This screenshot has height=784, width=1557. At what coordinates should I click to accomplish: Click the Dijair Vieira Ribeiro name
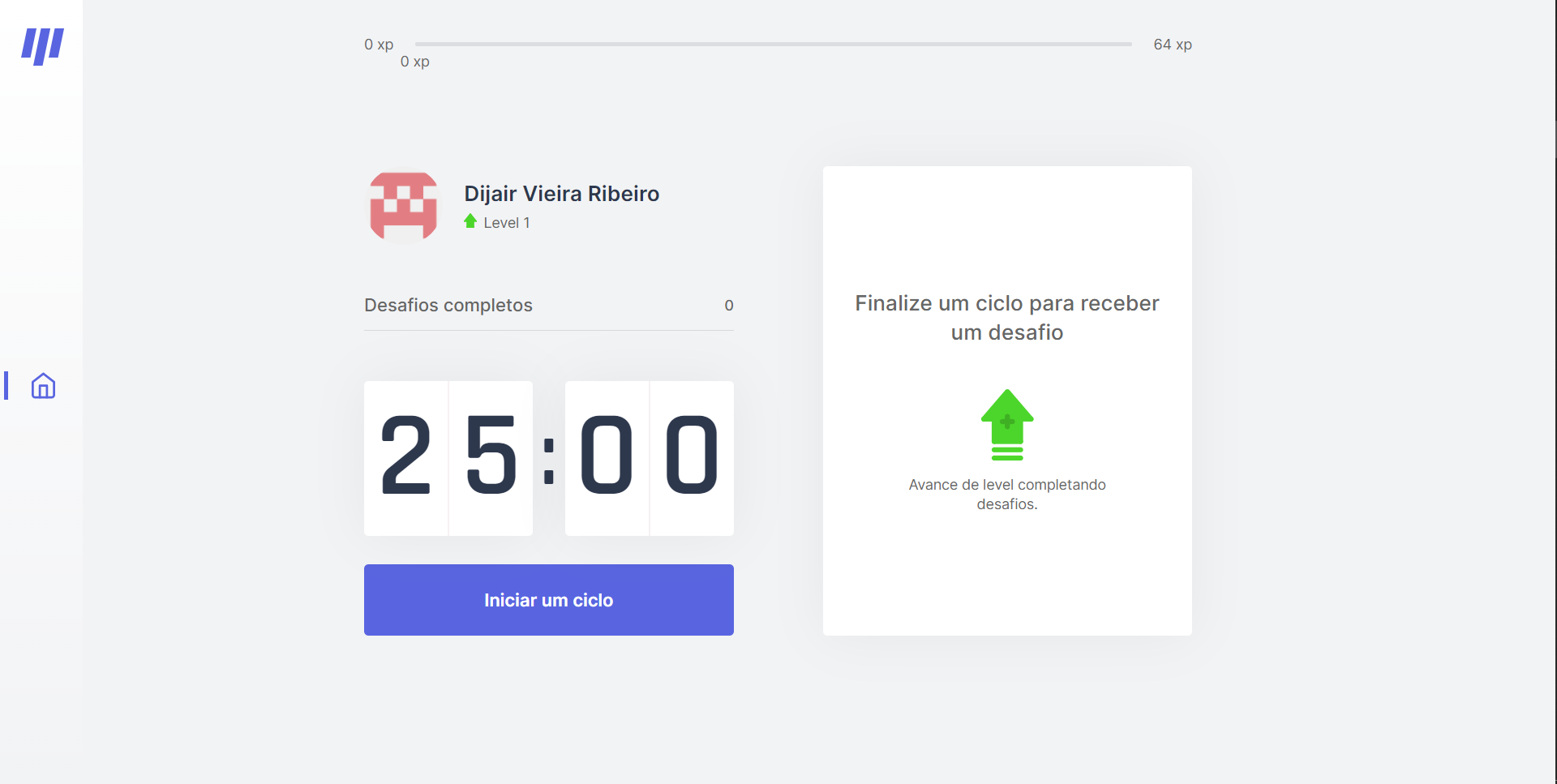coord(561,194)
